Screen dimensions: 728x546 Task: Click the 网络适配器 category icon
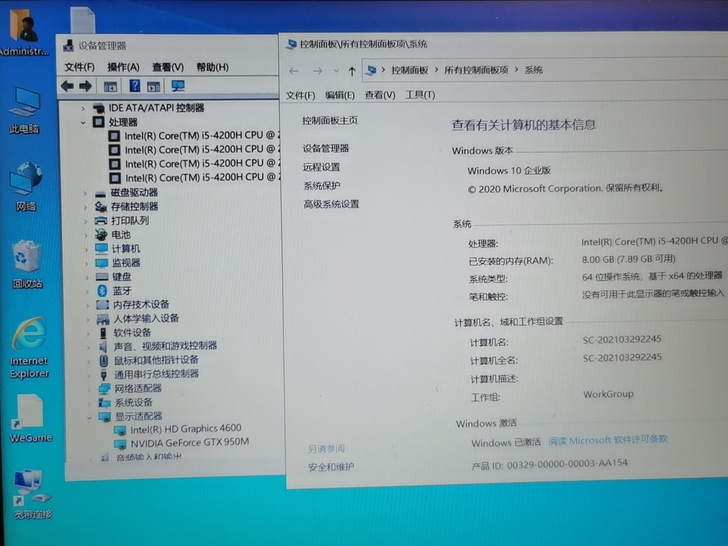pyautogui.click(x=104, y=389)
